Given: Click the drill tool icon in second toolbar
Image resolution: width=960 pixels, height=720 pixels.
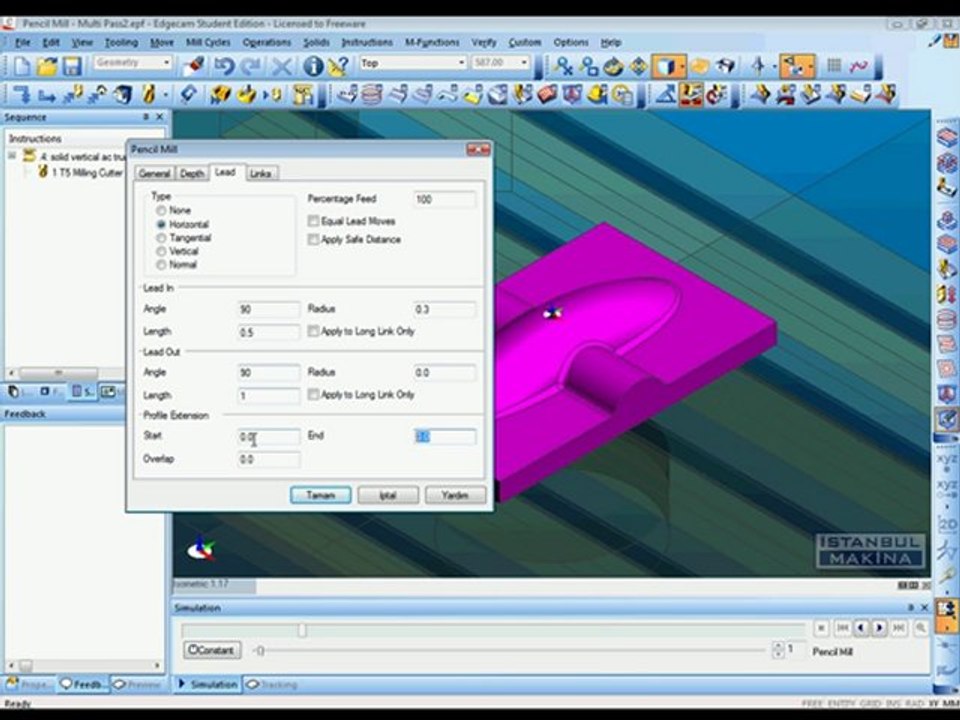Looking at the screenshot, I should 148,94.
